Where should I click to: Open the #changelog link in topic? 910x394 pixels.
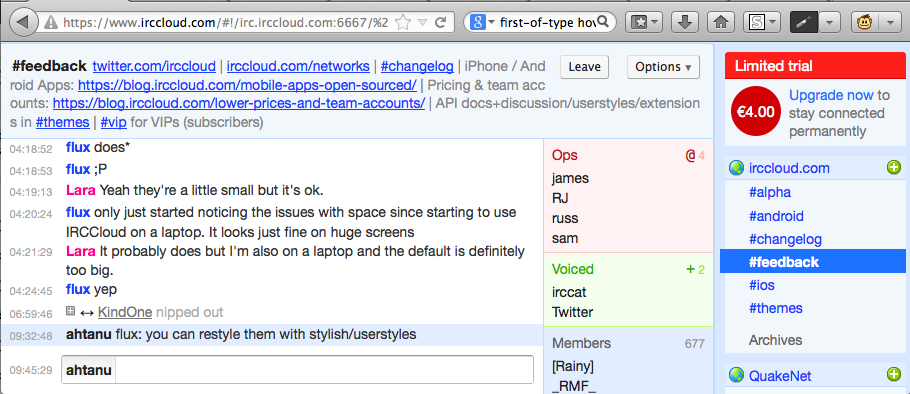417,66
